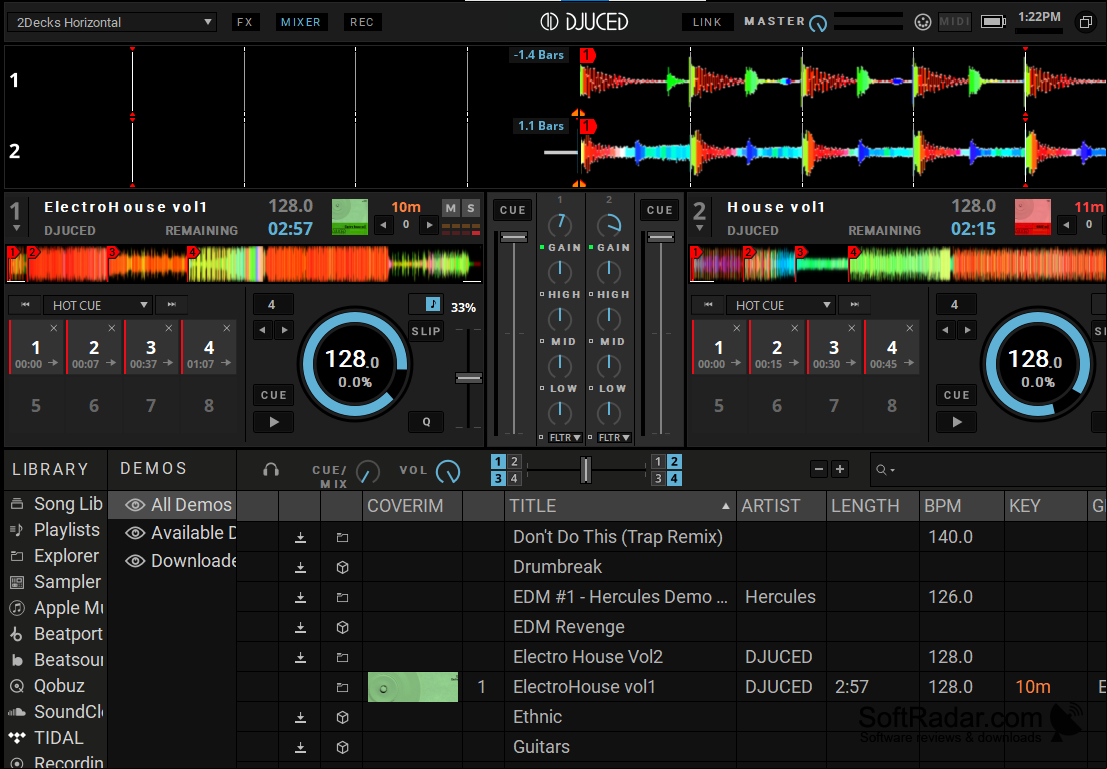Sort the library by TITLE column
The height and width of the screenshot is (769, 1107).
[x=621, y=506]
